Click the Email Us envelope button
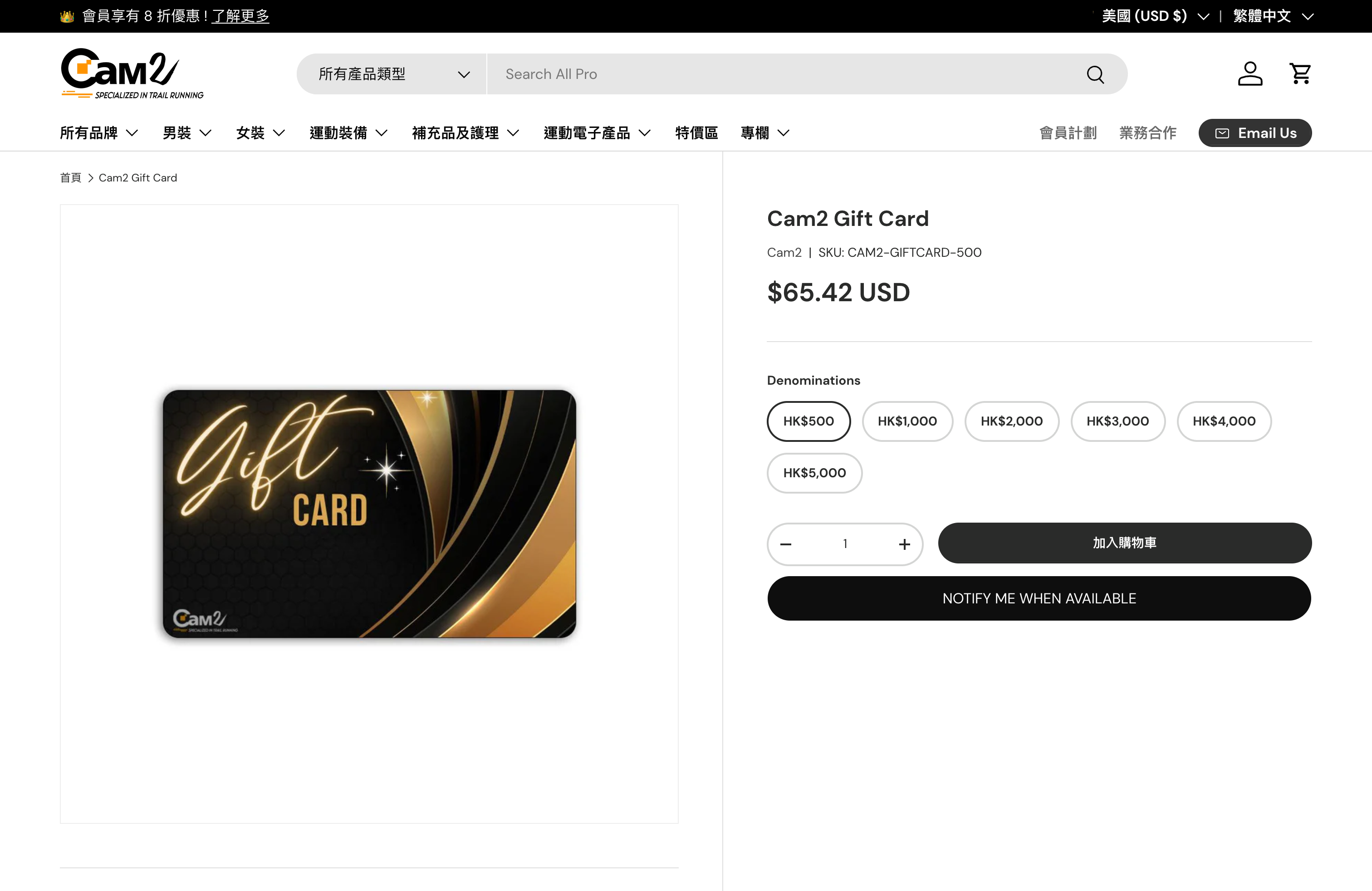 1255,133
